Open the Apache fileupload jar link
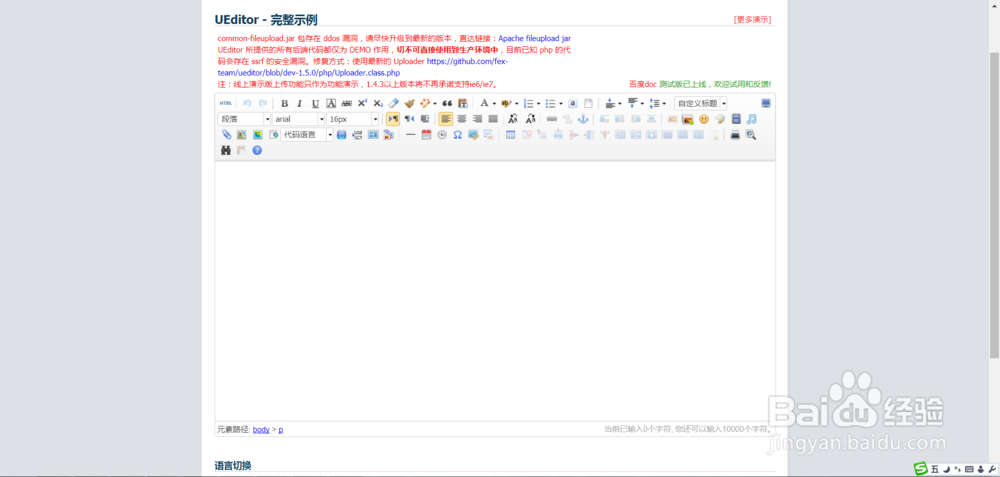The image size is (1000, 477). [x=534, y=38]
